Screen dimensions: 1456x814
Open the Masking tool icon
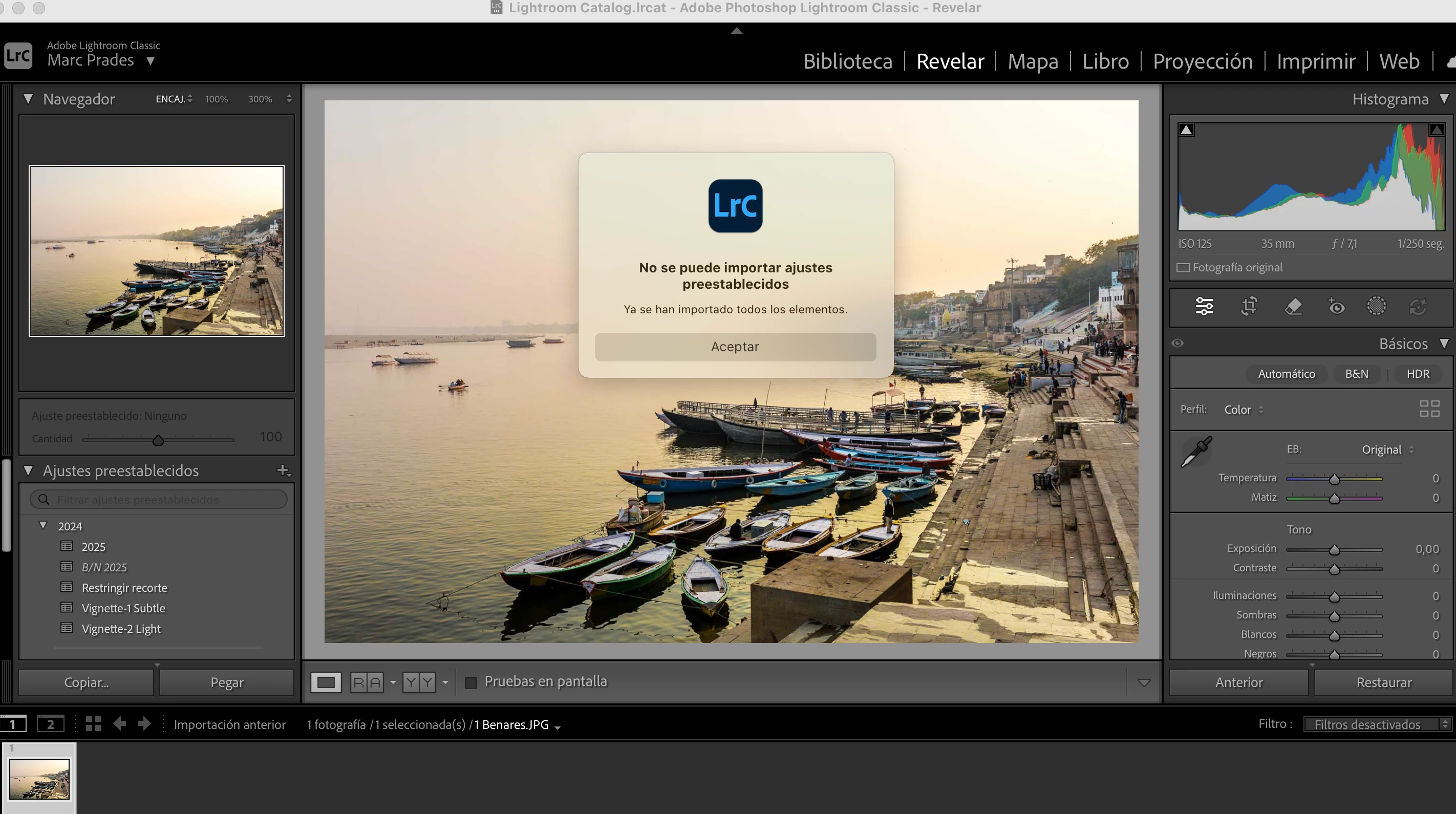point(1376,306)
